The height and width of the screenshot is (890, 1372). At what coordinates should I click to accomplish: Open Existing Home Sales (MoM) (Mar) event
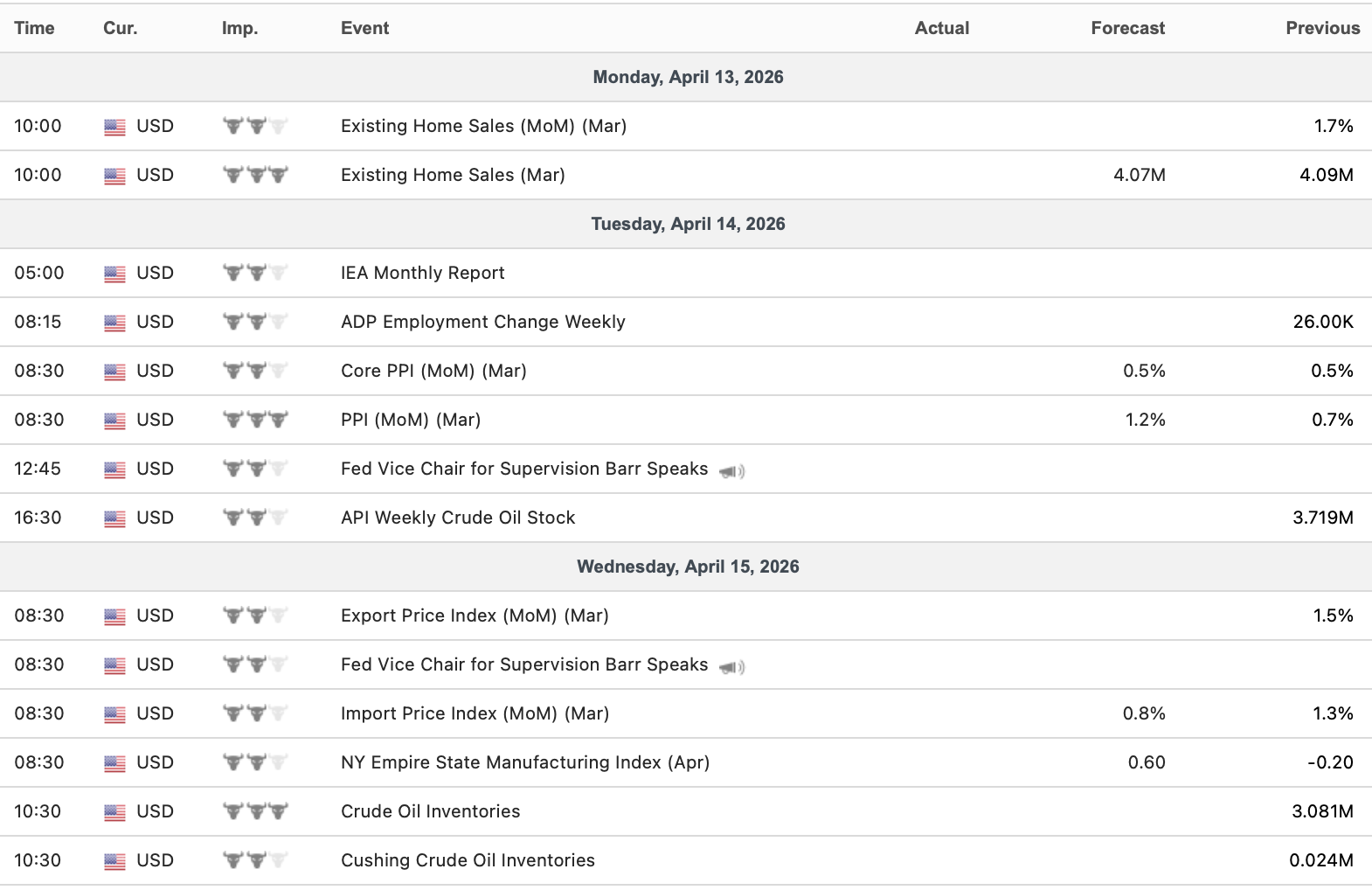tap(483, 126)
